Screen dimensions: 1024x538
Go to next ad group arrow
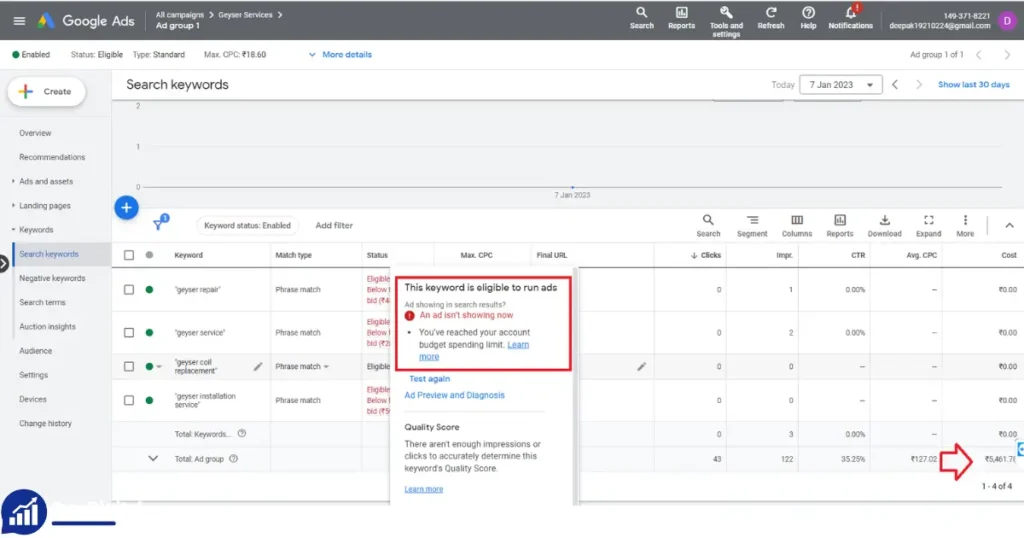[x=1007, y=55]
